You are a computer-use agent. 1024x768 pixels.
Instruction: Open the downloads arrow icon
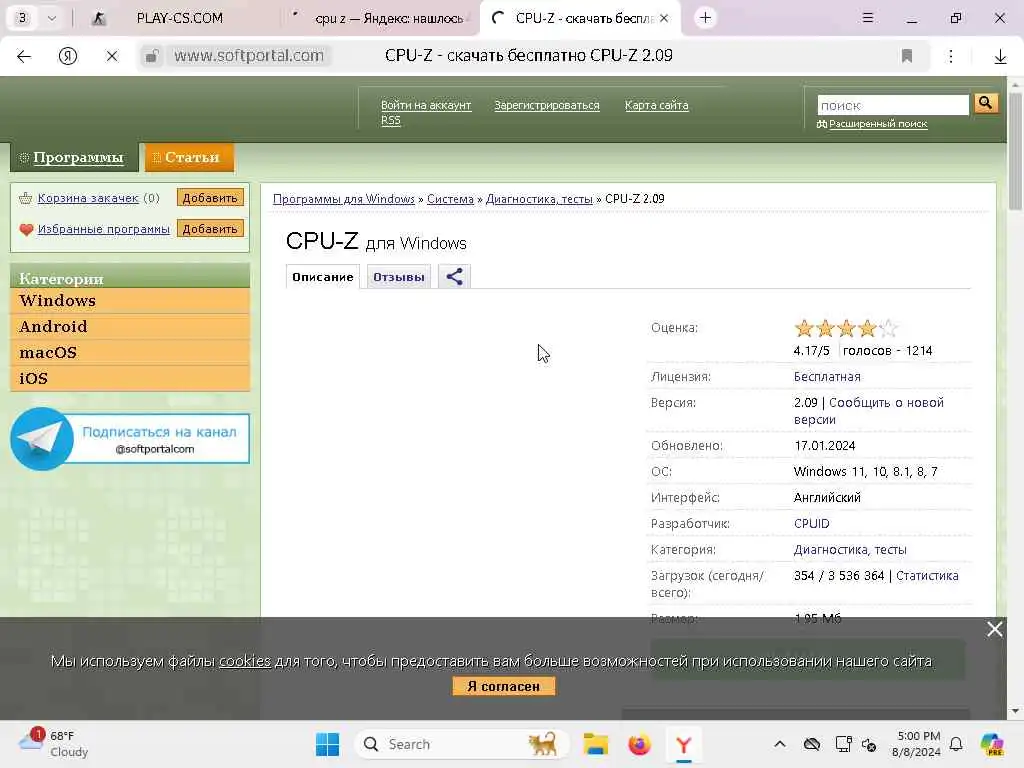[x=1000, y=57]
